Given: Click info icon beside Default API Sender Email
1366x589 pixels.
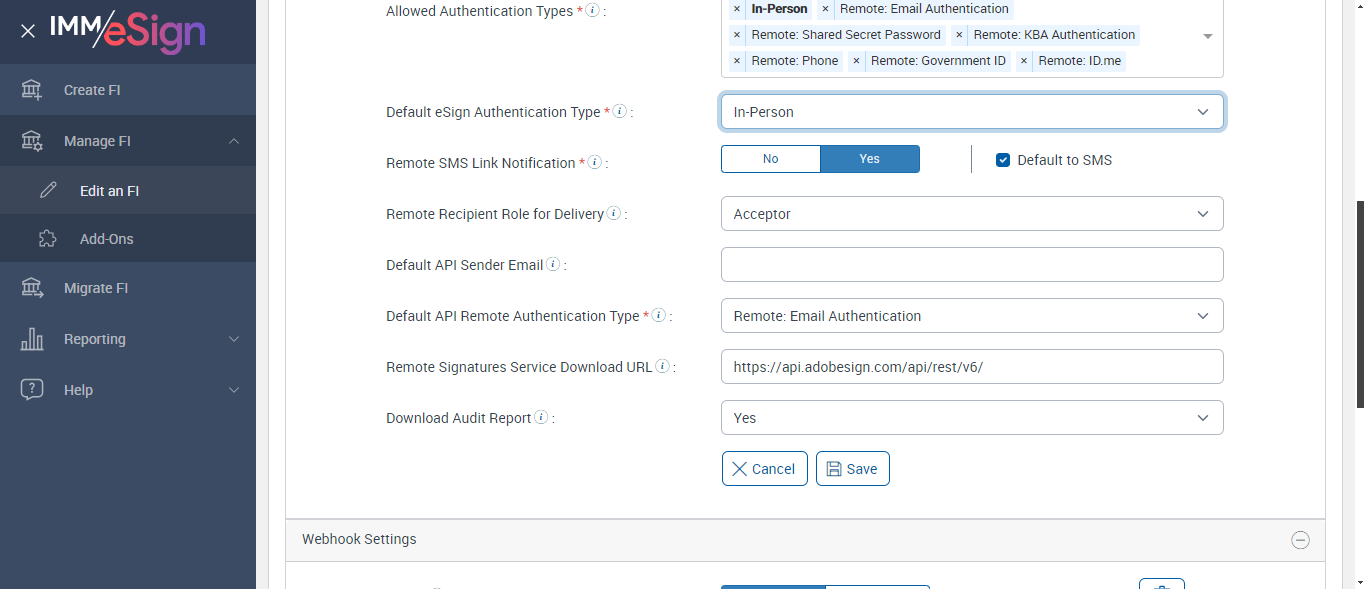Looking at the screenshot, I should click(553, 265).
